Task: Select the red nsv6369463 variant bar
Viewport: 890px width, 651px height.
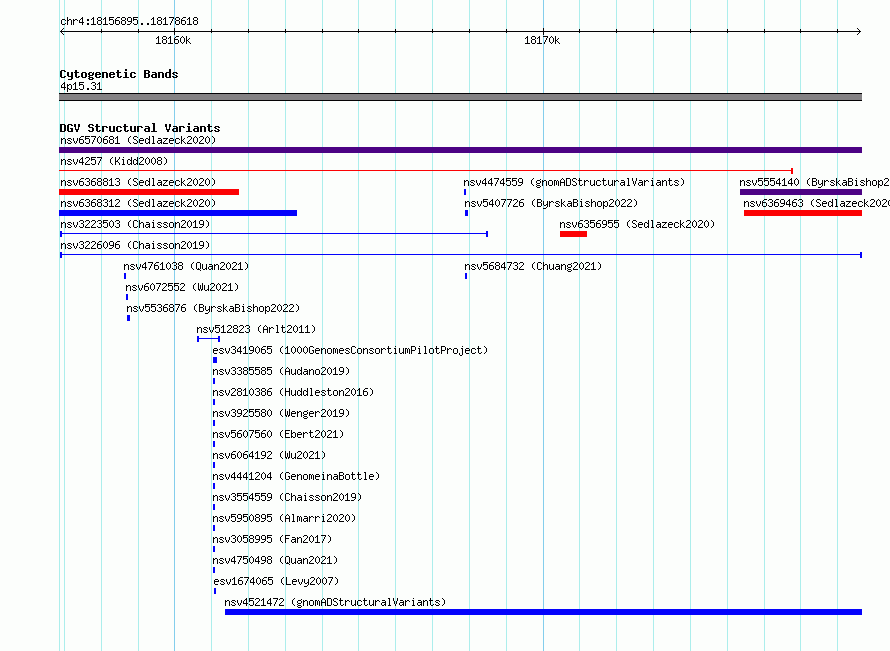Action: pos(803,213)
